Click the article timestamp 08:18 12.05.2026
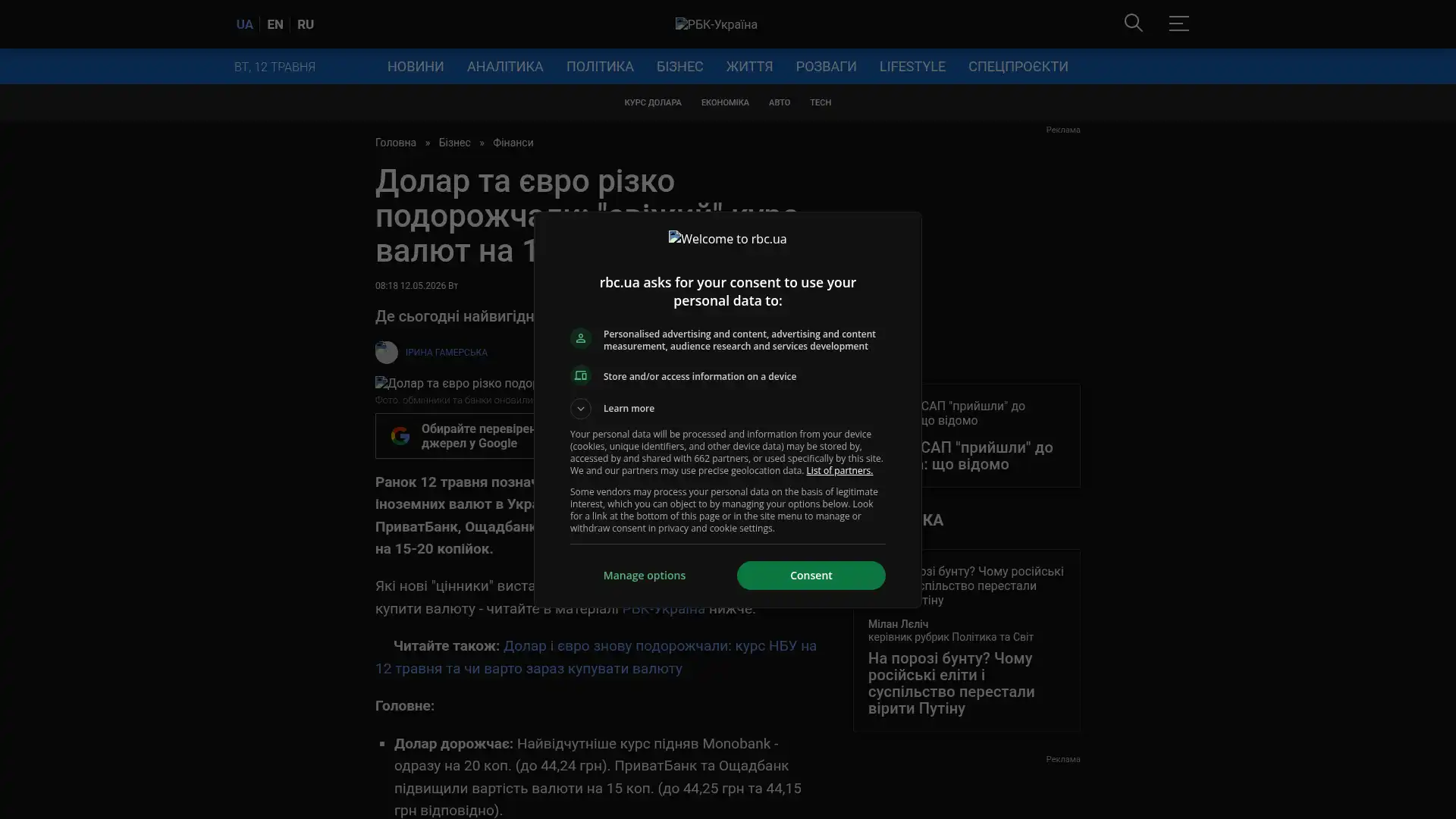Image resolution: width=1456 pixels, height=819 pixels. click(416, 286)
